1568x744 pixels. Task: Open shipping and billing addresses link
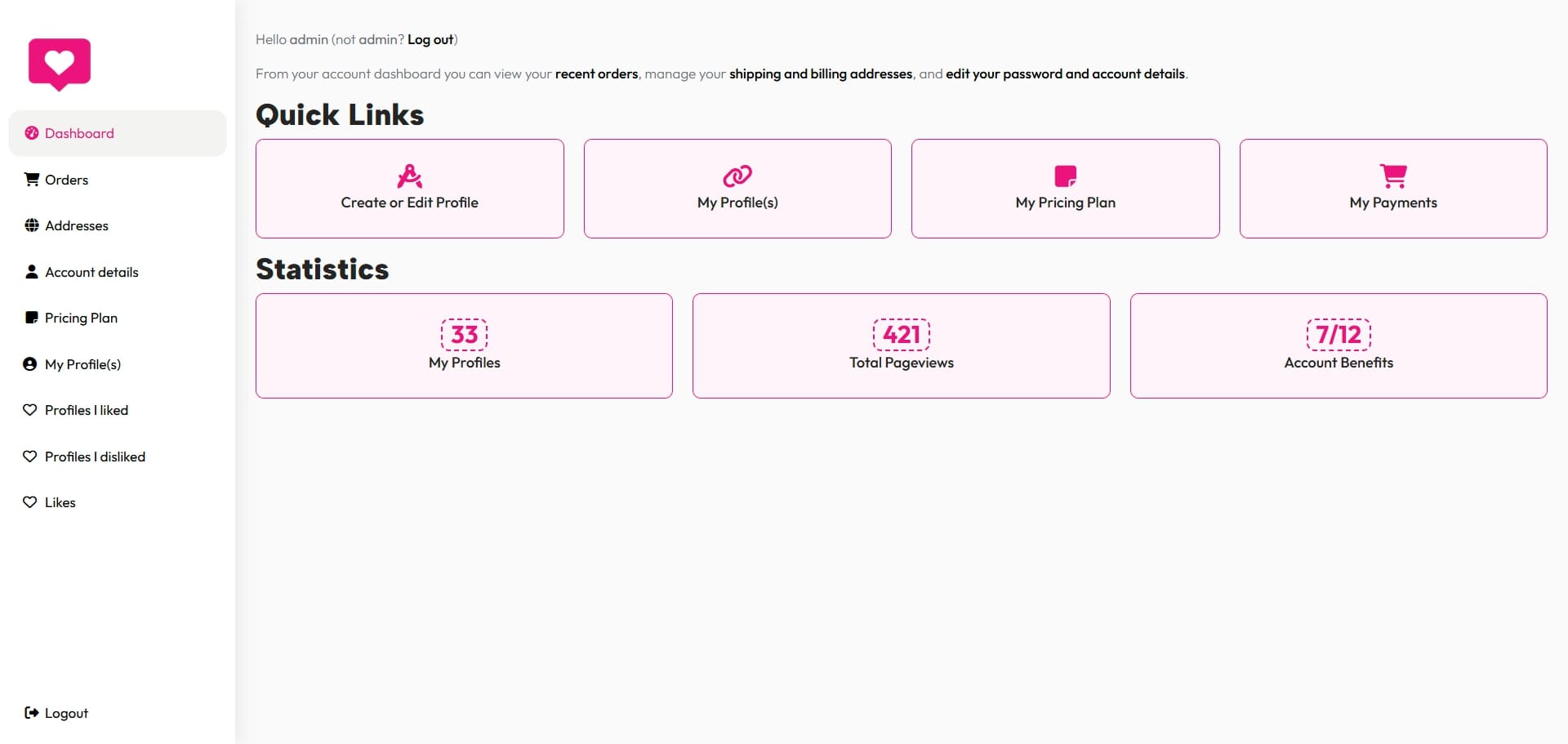(x=820, y=74)
